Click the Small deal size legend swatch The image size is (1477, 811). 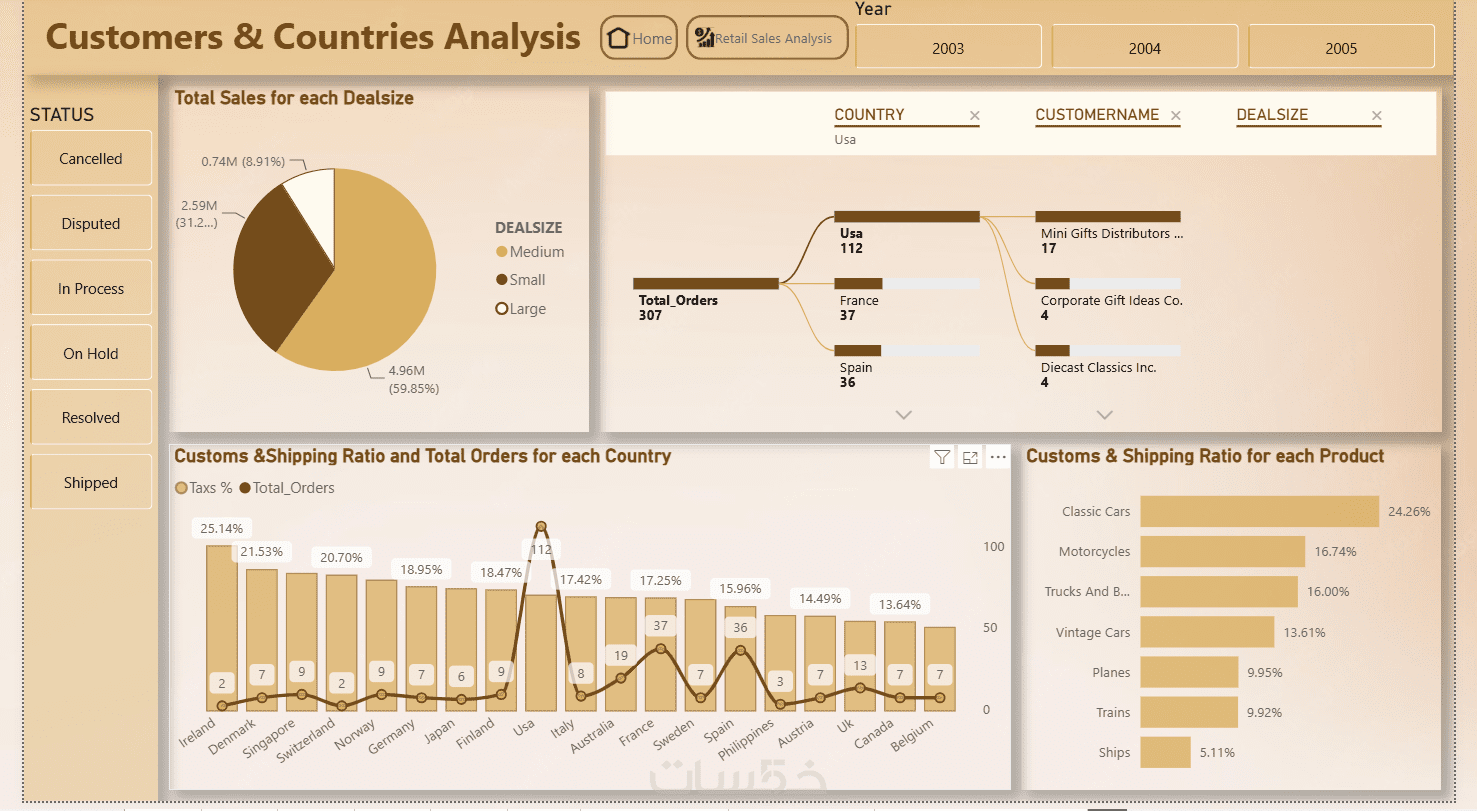pos(501,280)
